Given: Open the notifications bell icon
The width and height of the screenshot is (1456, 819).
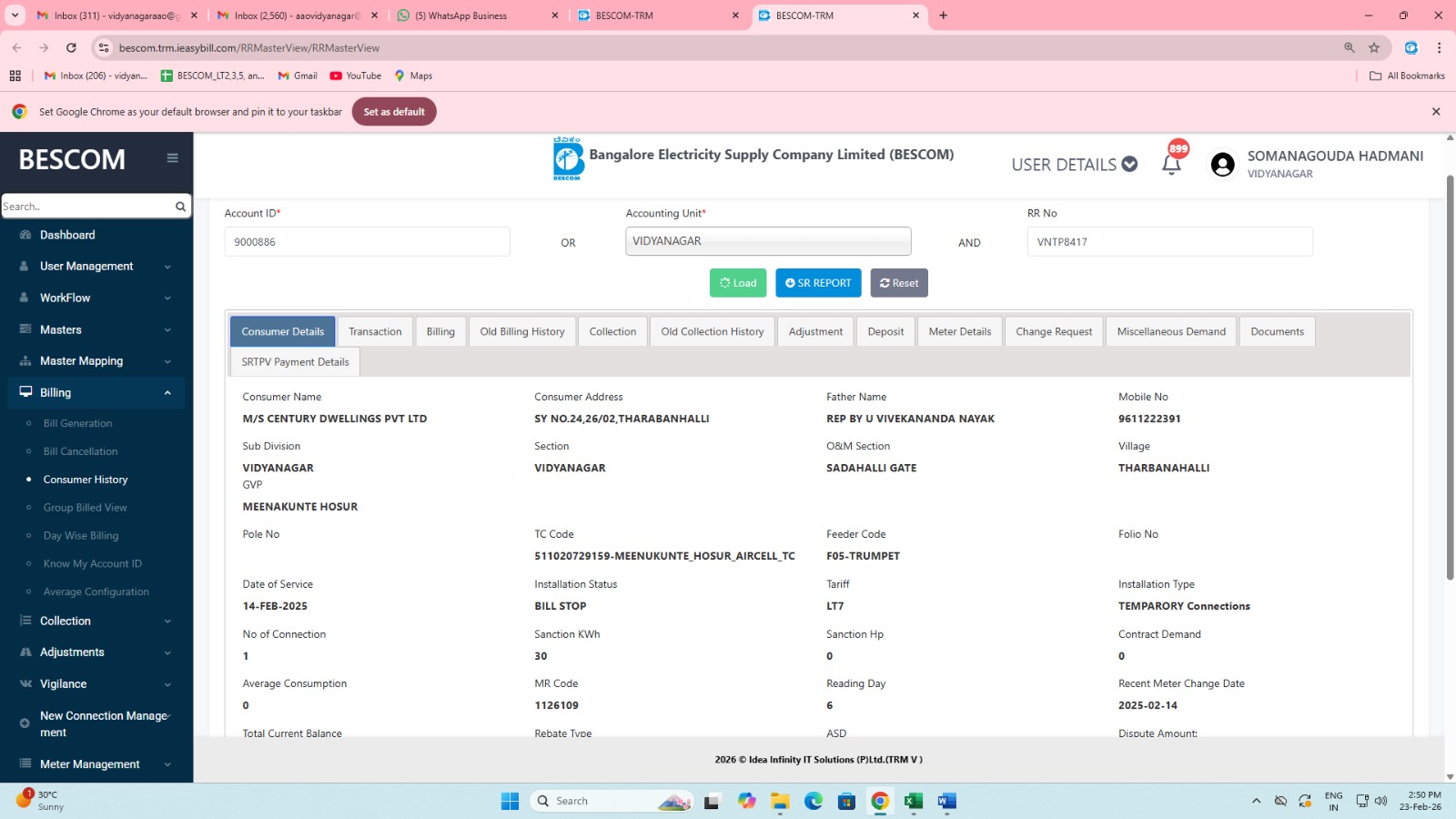Looking at the screenshot, I should (1171, 165).
